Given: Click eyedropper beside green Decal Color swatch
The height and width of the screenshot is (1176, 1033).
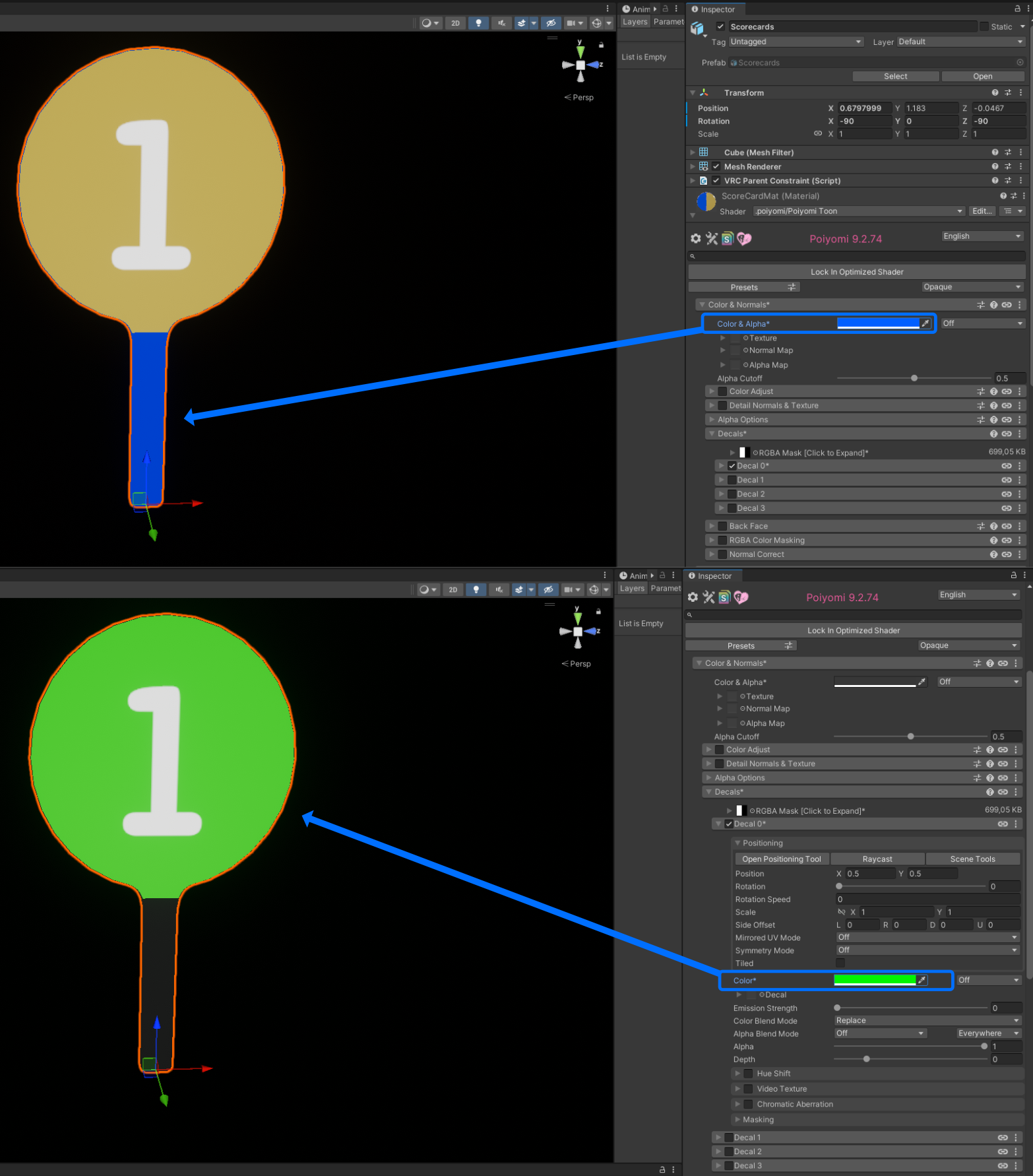Looking at the screenshot, I should tap(922, 980).
